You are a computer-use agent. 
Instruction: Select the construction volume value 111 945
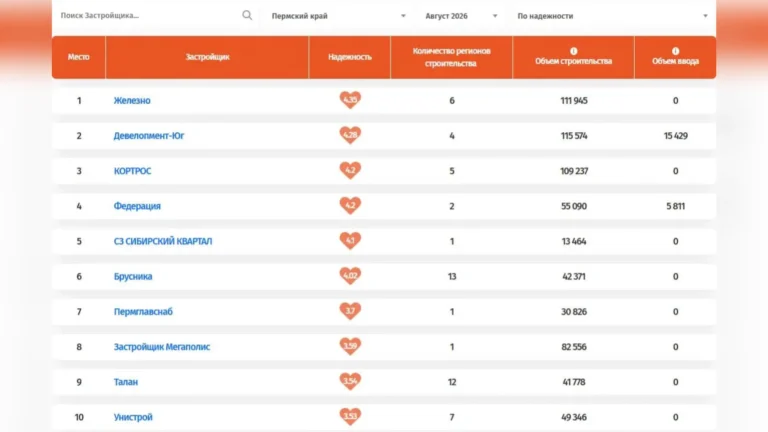pyautogui.click(x=574, y=100)
